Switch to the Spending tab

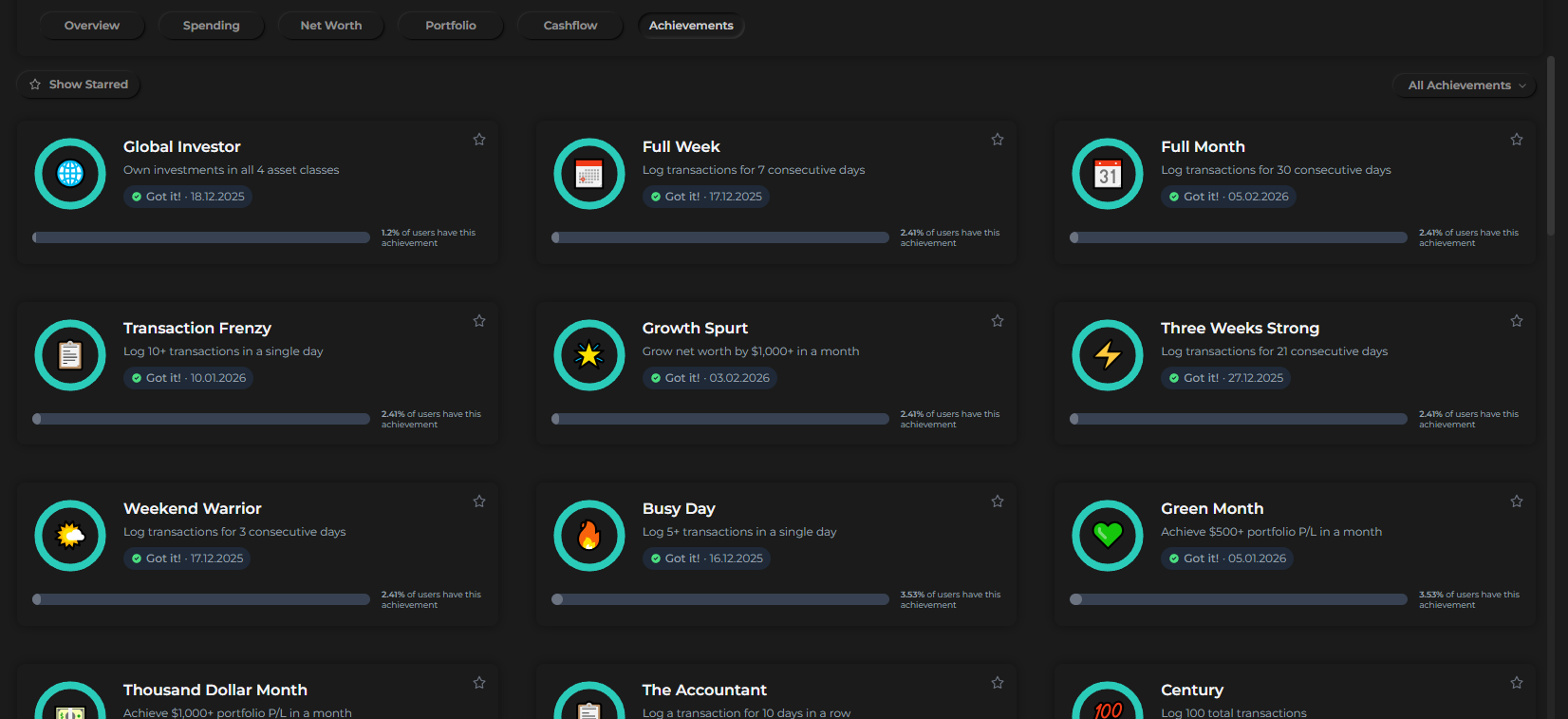point(211,26)
